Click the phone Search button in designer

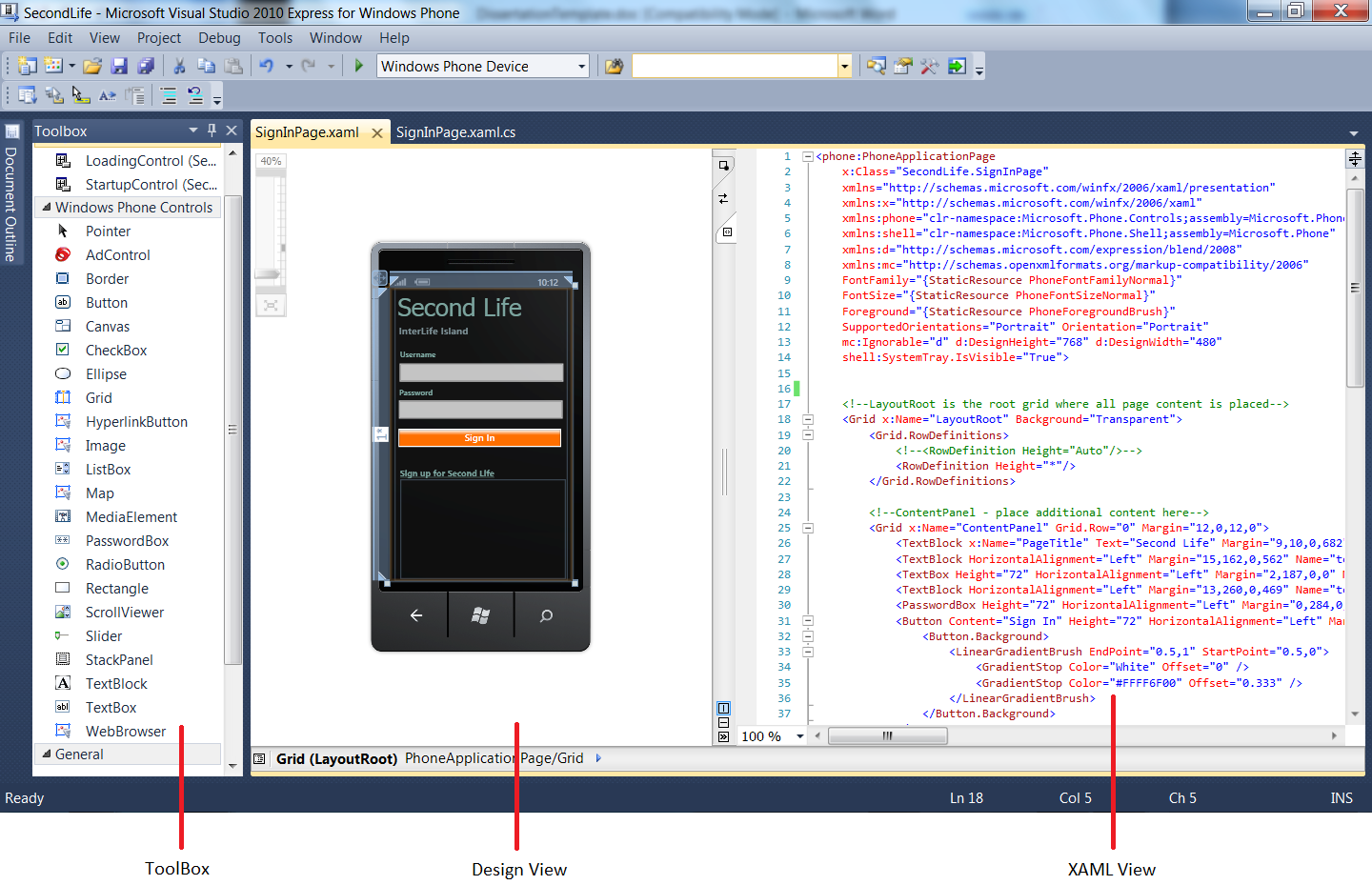pos(546,615)
